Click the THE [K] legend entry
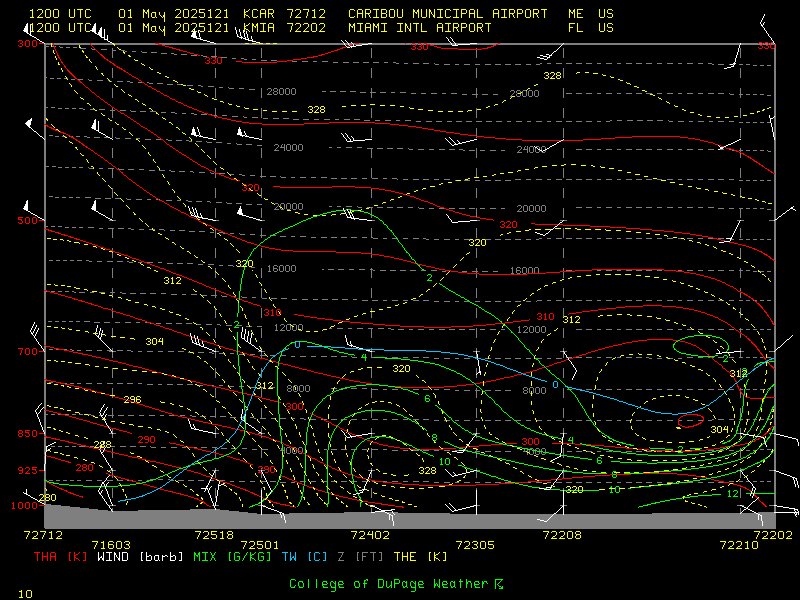 420,557
